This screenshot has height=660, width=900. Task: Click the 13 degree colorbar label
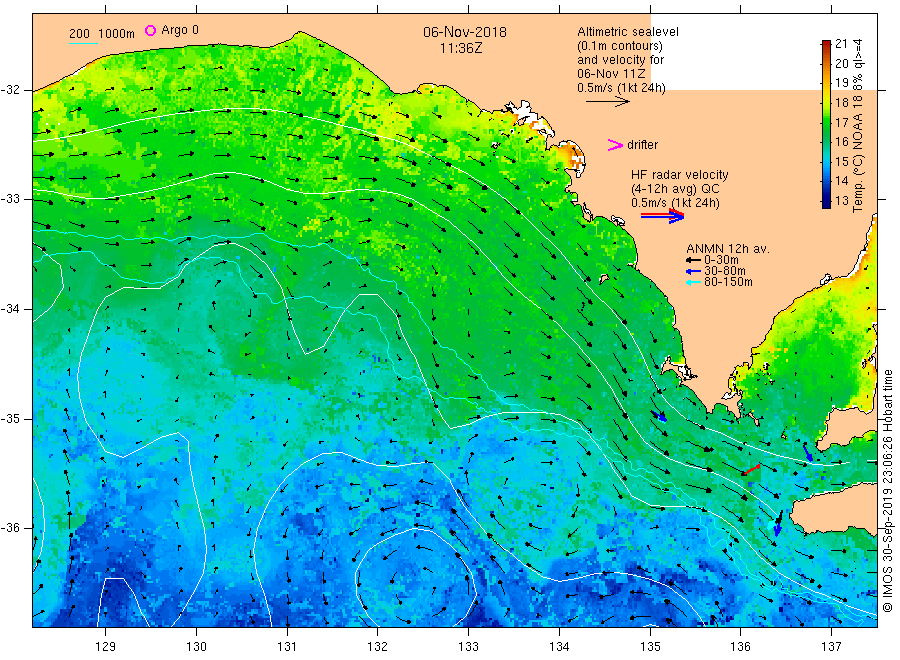click(x=841, y=201)
